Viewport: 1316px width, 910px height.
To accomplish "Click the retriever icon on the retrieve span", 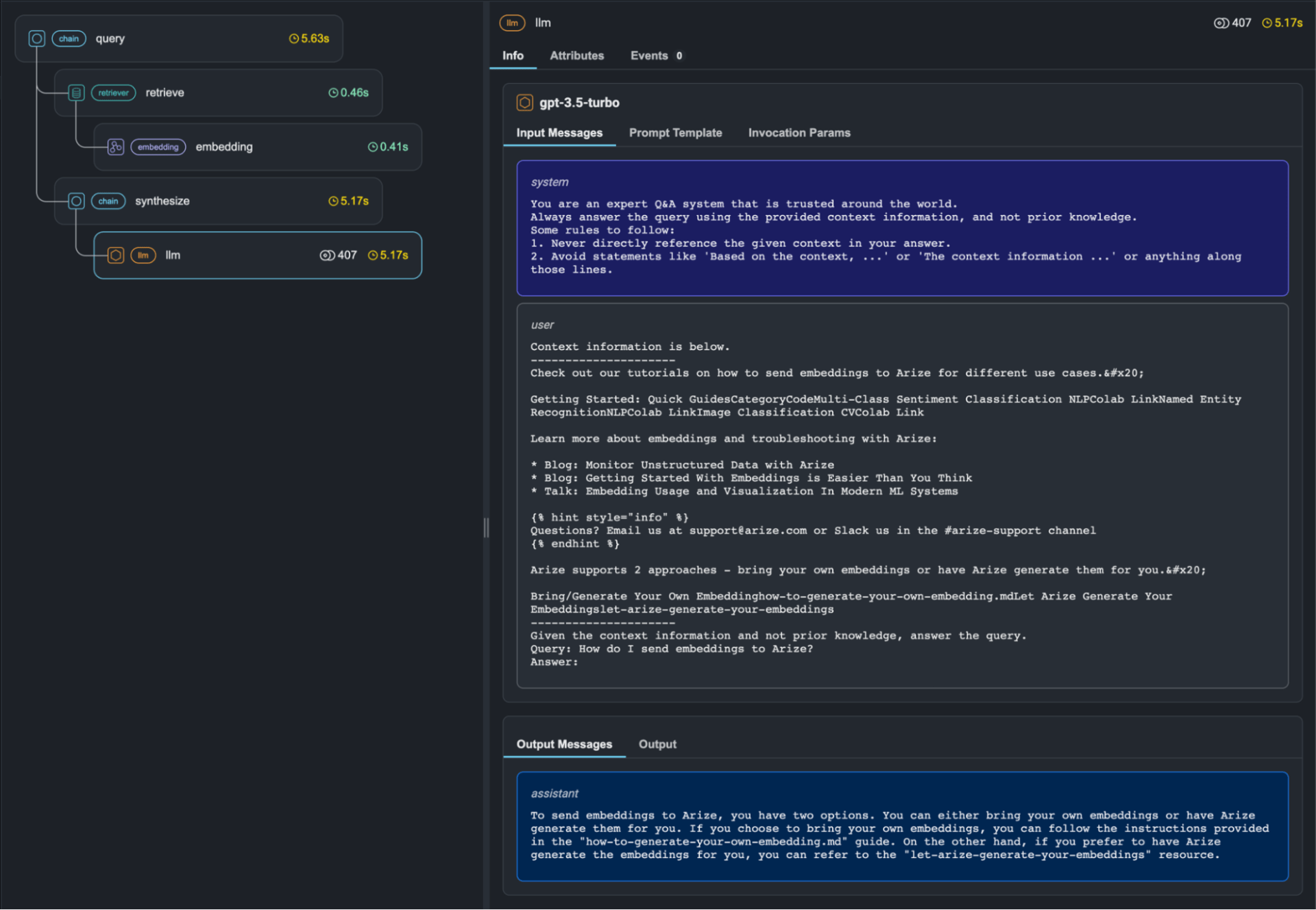I will pos(76,93).
